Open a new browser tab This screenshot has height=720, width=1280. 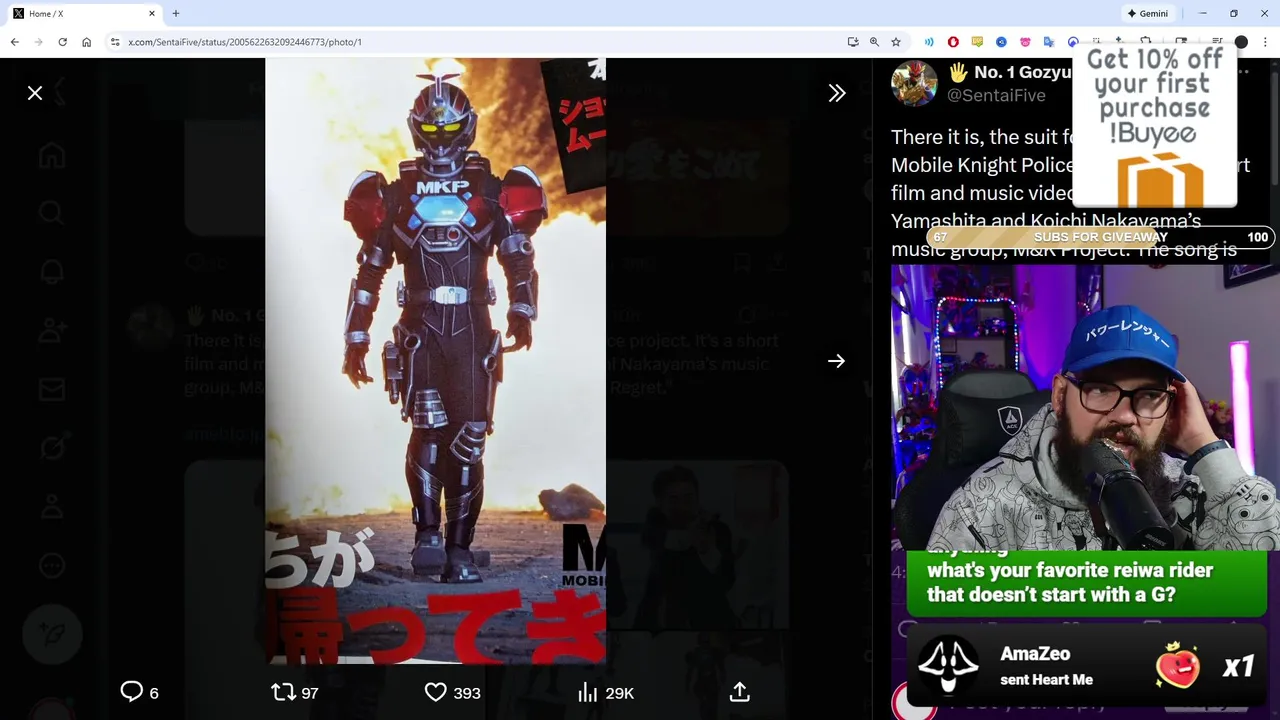tap(176, 14)
